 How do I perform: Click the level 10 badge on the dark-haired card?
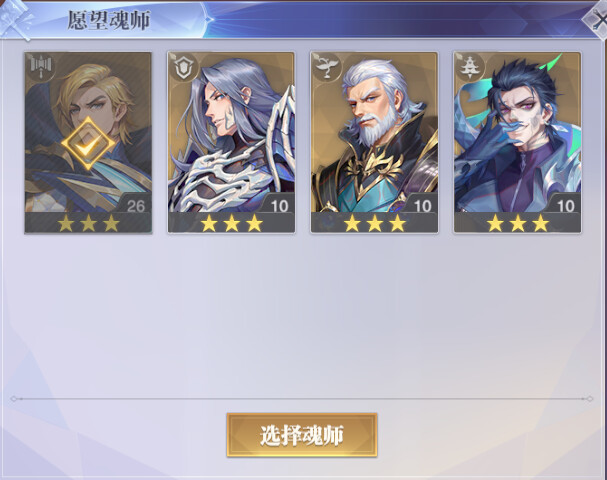(x=565, y=204)
